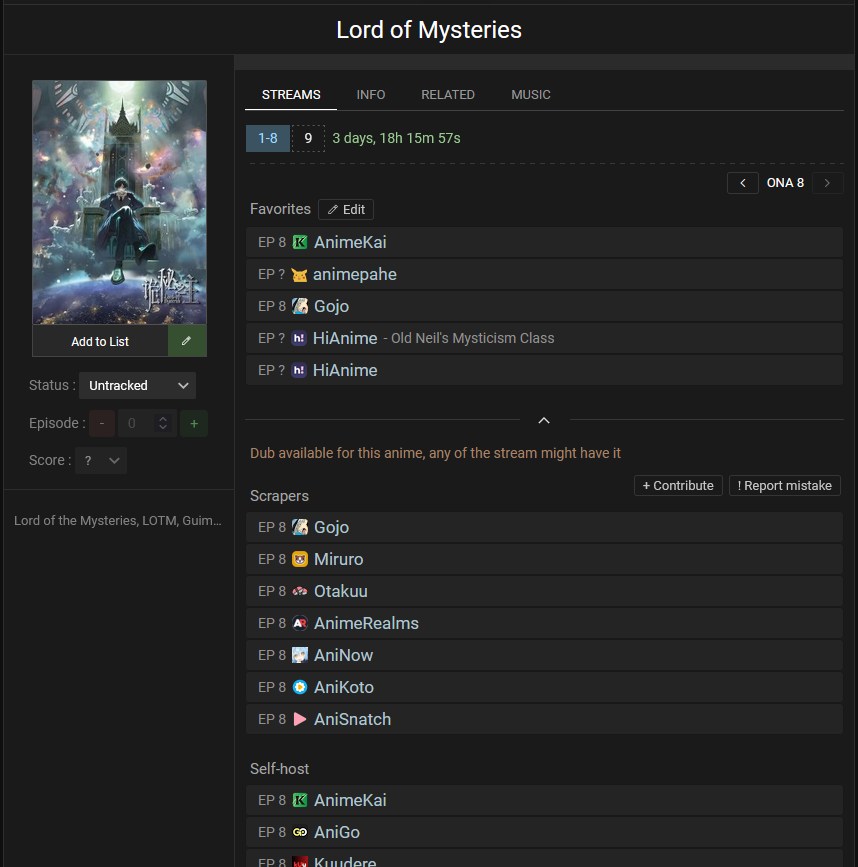Open the Status dropdown showing Untracked

[137, 385]
